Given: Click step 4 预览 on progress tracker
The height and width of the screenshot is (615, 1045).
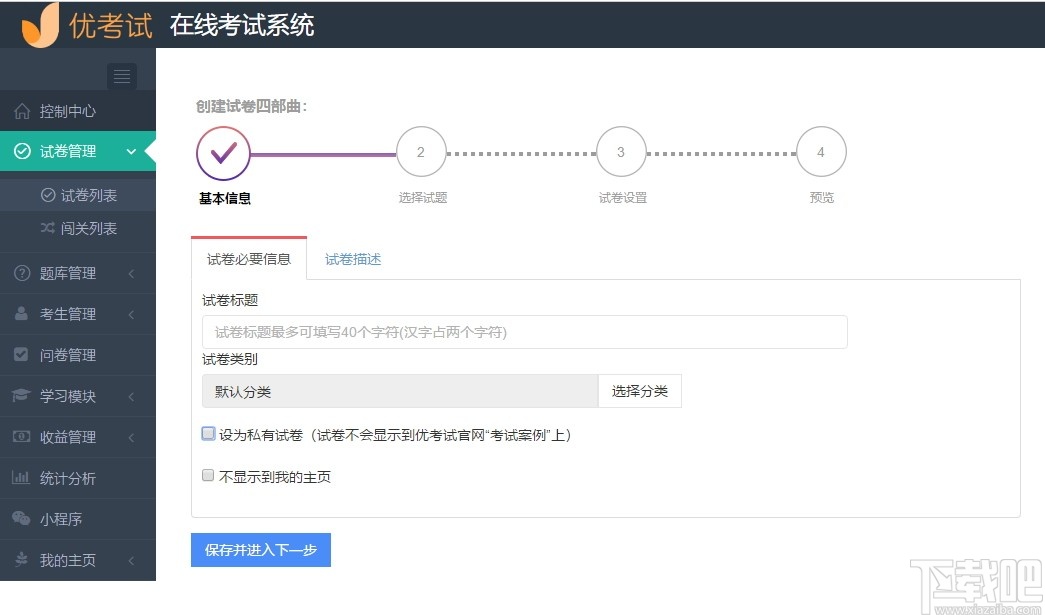Looking at the screenshot, I should coord(821,151).
